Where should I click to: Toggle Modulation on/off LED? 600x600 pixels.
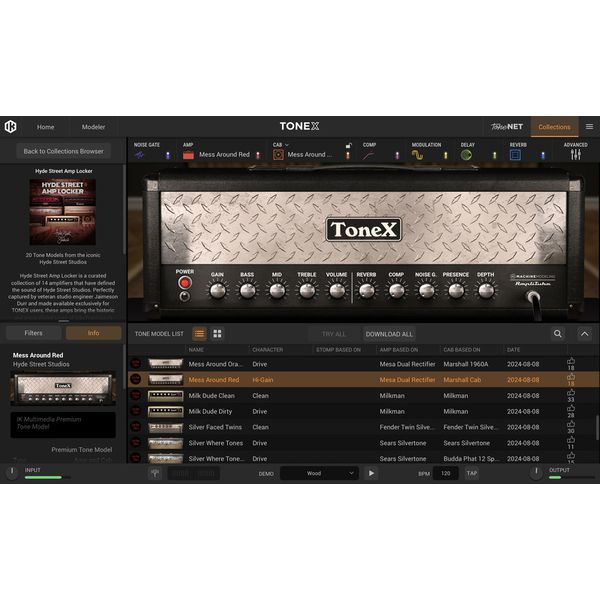pos(445,155)
